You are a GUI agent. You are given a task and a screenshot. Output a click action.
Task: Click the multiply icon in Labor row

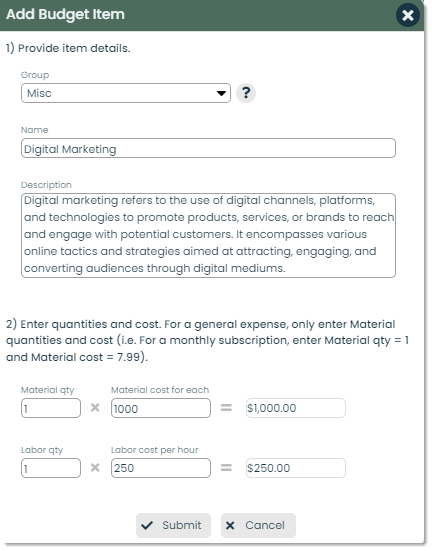(95, 468)
